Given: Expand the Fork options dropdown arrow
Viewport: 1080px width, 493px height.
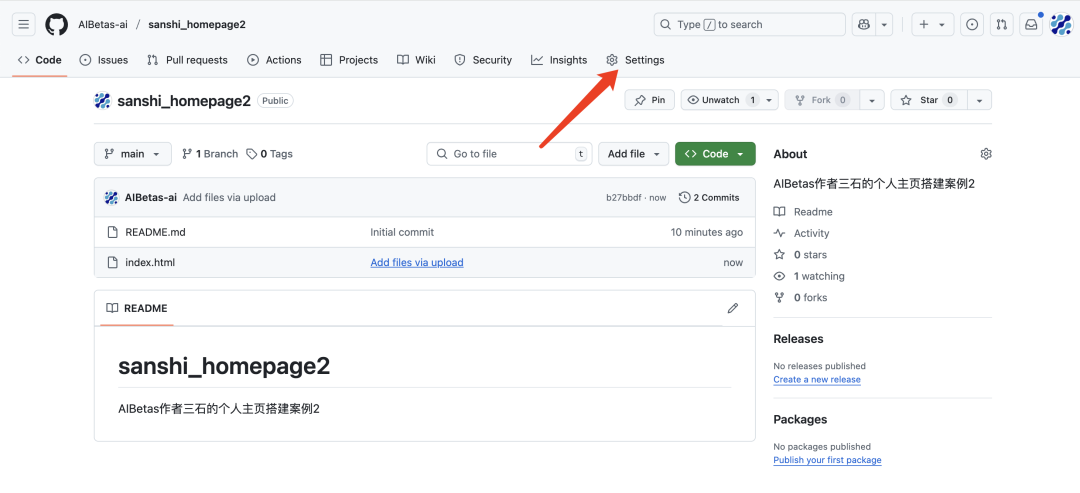Looking at the screenshot, I should pyautogui.click(x=871, y=100).
